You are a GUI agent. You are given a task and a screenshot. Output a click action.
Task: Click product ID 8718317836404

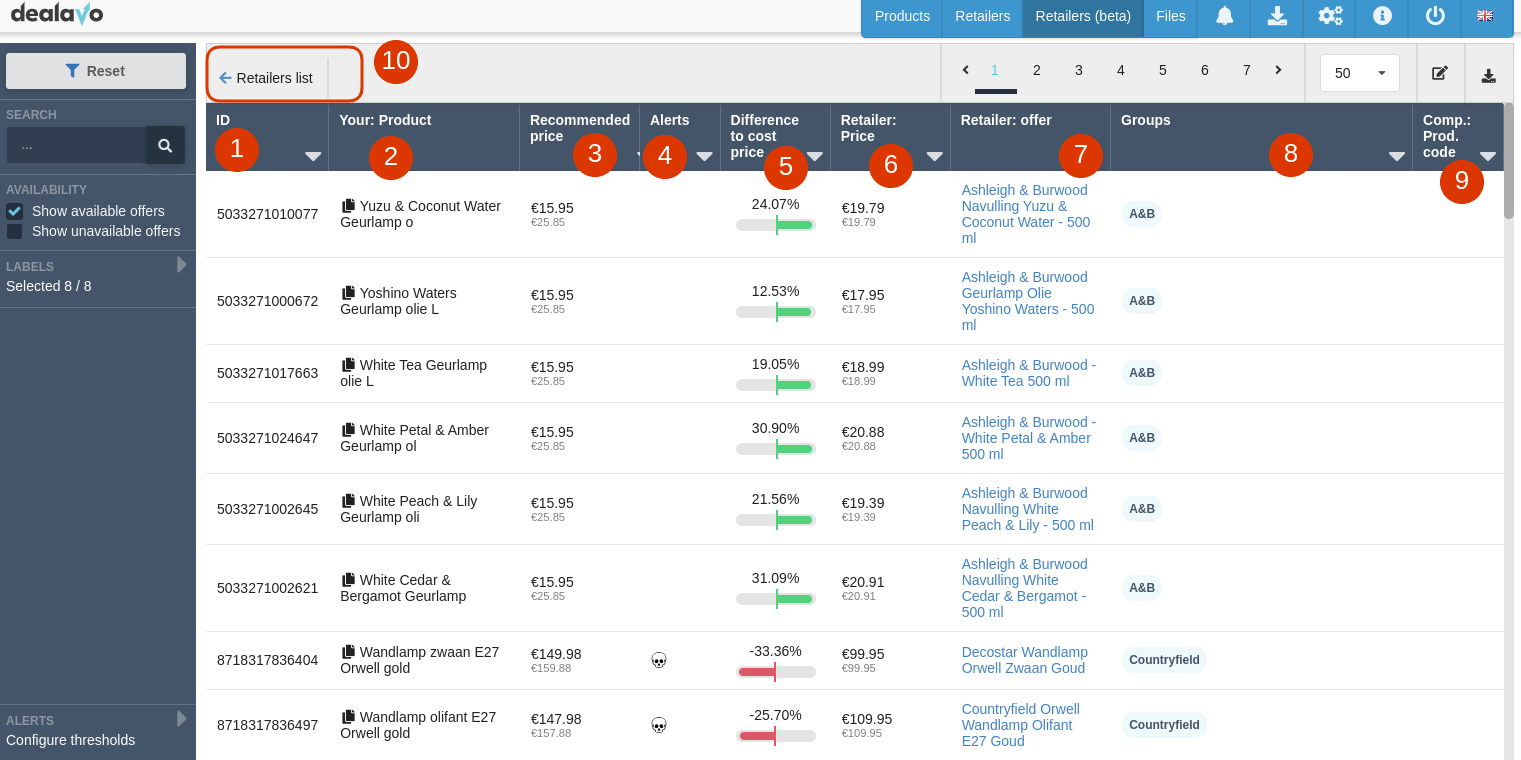(x=267, y=660)
